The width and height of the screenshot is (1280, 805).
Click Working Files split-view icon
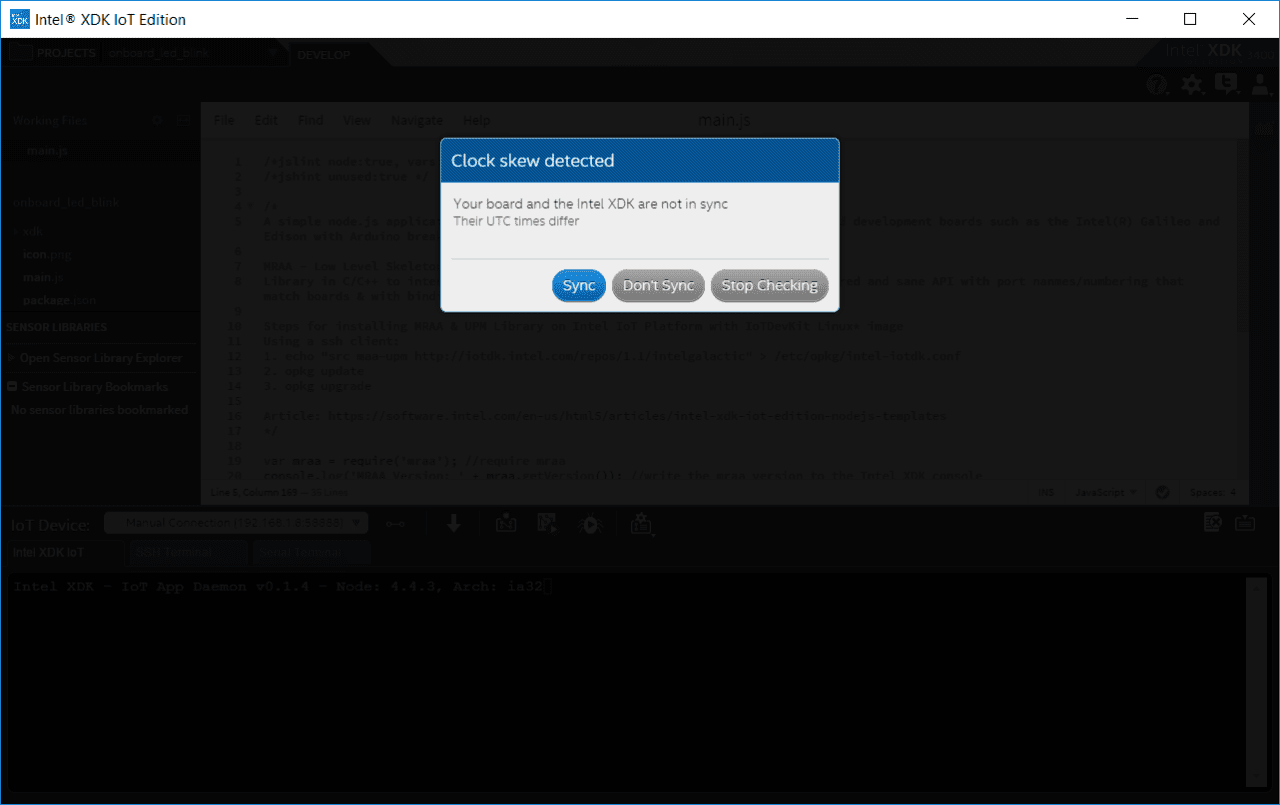(183, 120)
